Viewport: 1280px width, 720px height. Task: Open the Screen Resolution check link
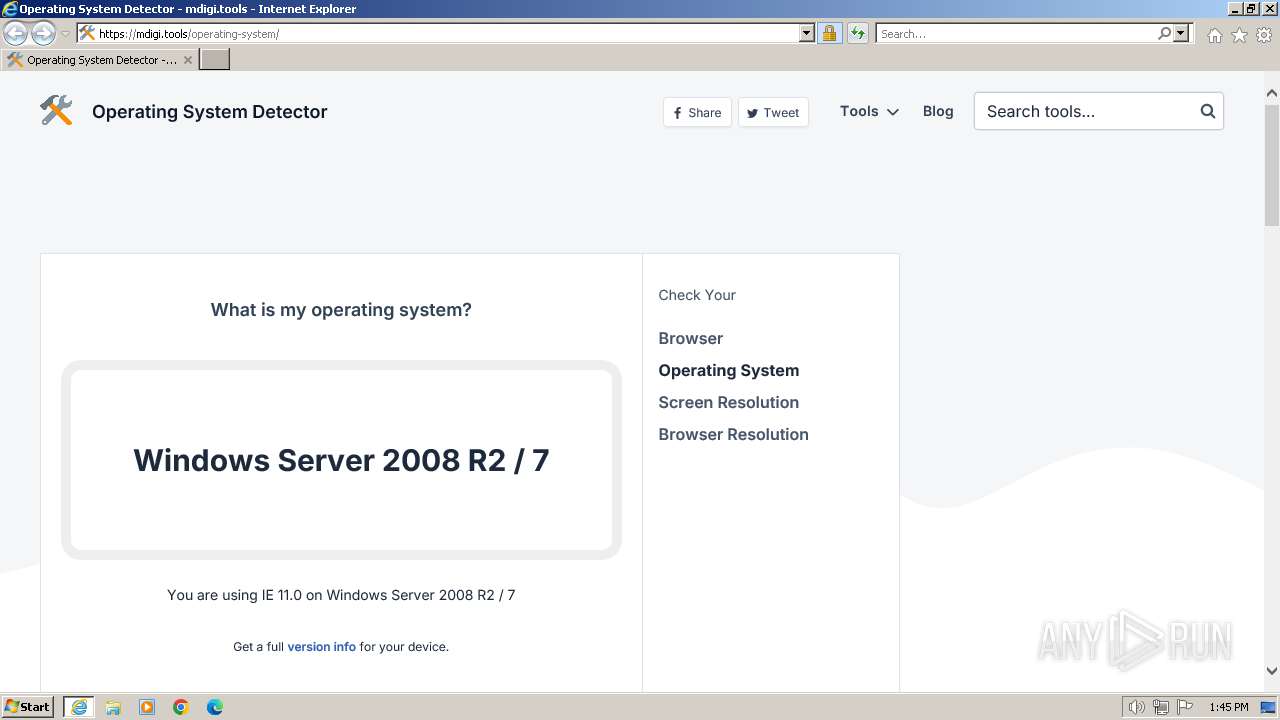[x=729, y=402]
